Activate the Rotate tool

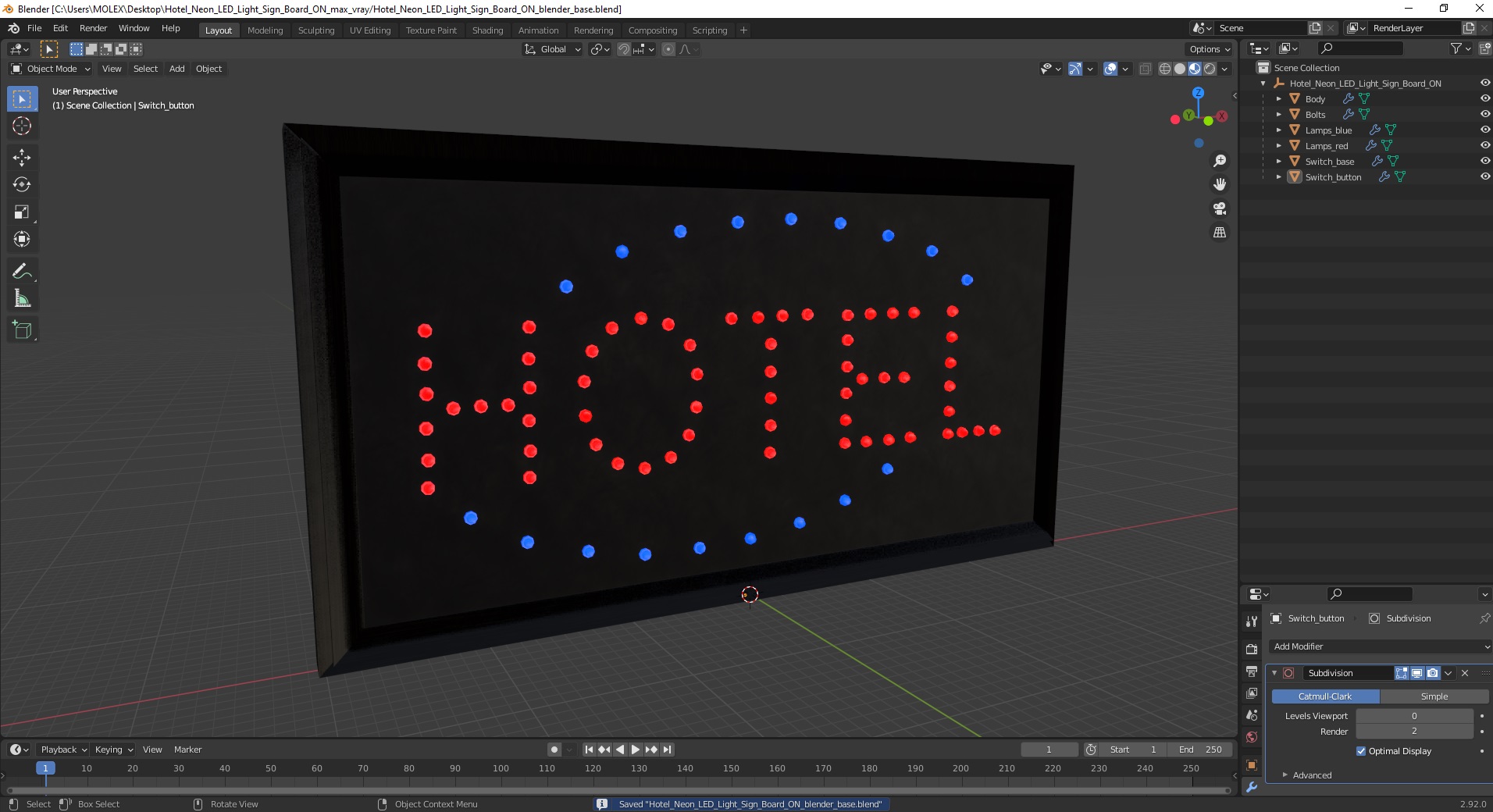[x=22, y=184]
